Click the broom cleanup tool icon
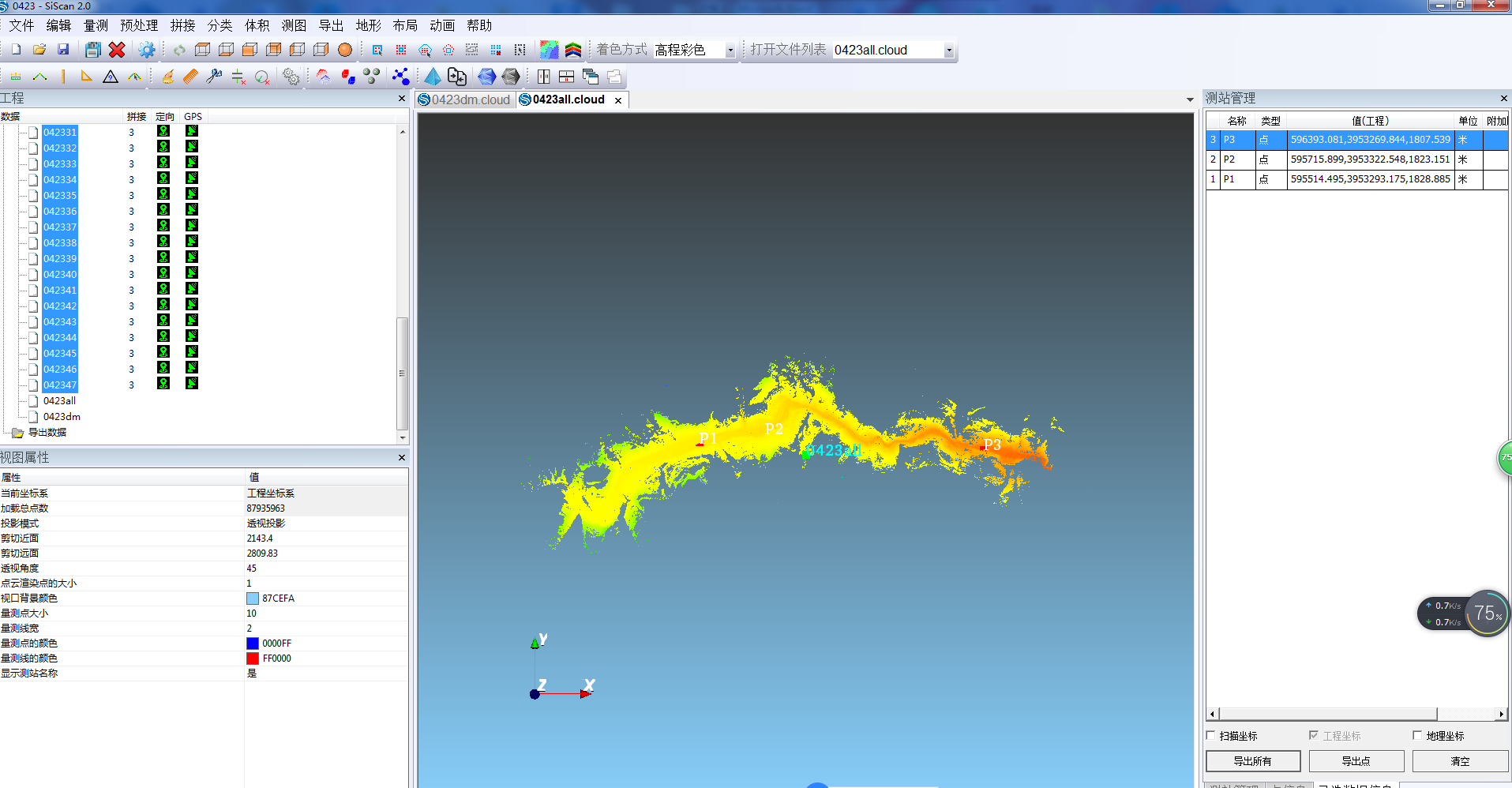The width and height of the screenshot is (1512, 788). click(167, 77)
